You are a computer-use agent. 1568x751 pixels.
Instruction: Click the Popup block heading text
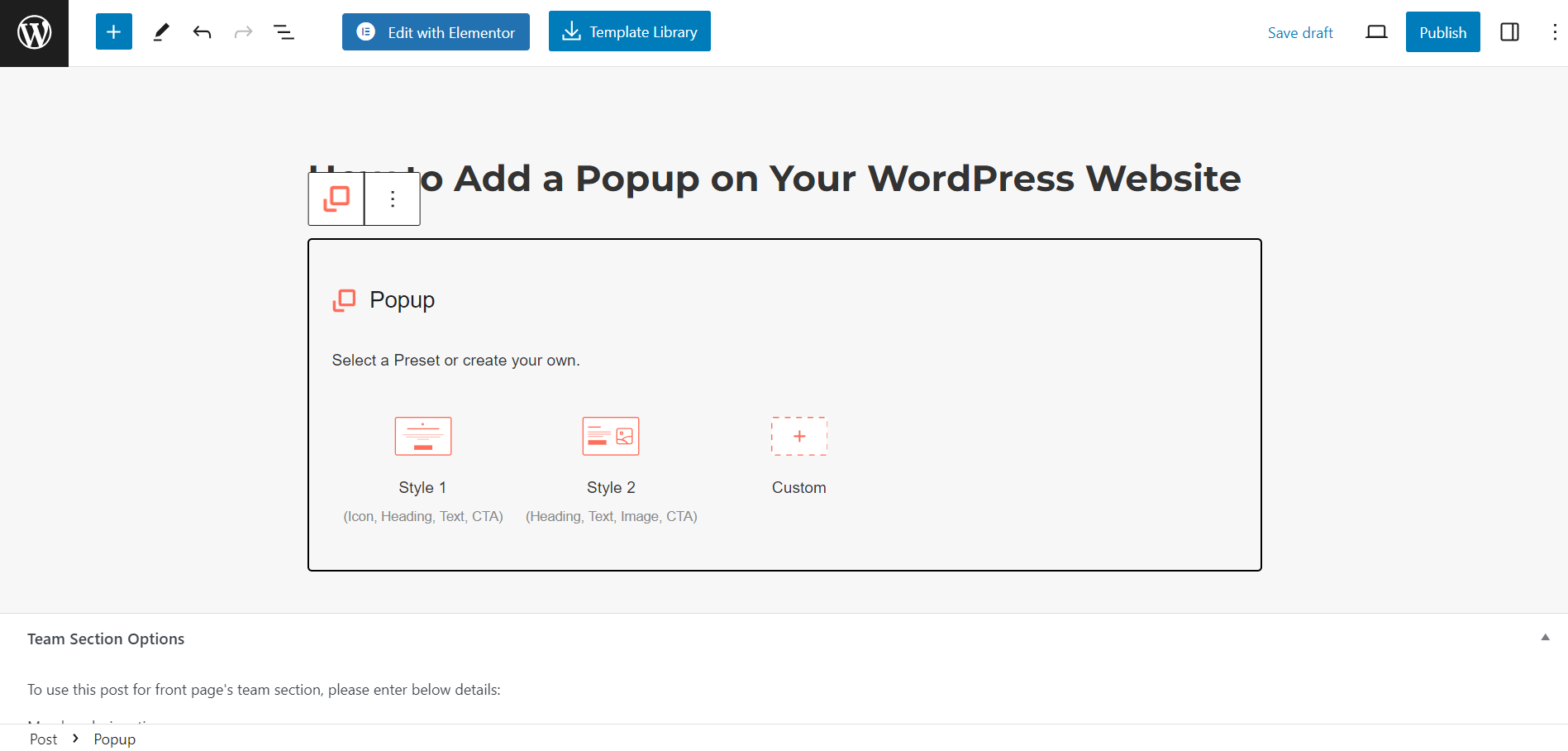(403, 300)
